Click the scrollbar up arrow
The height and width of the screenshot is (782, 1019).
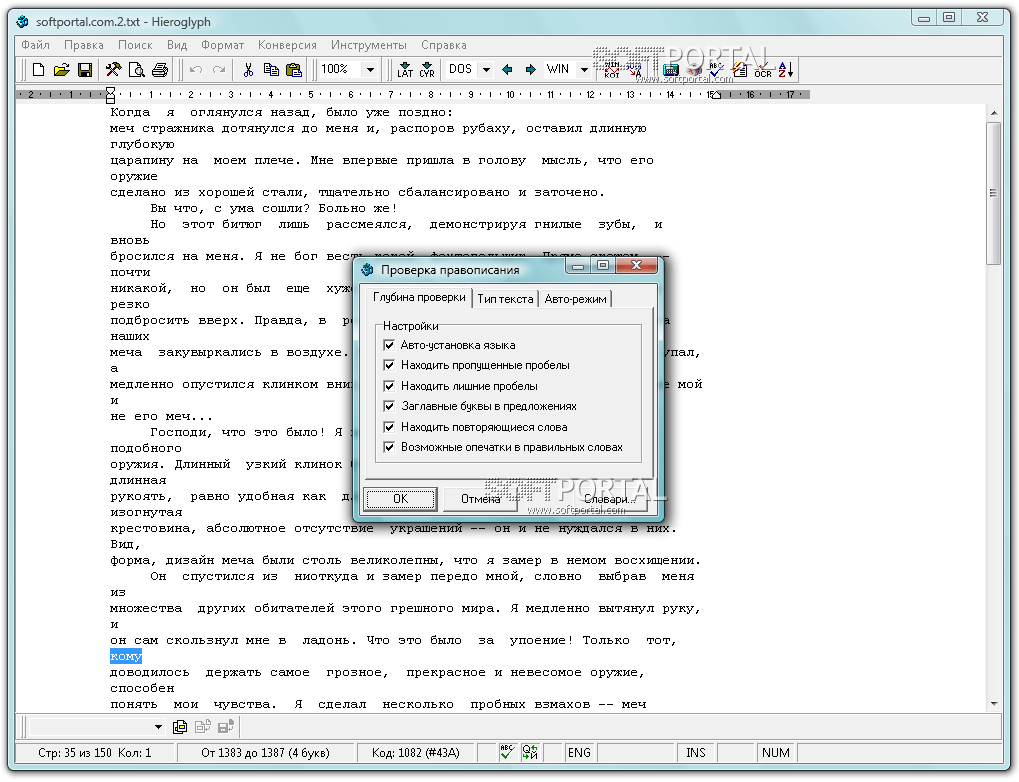(993, 113)
